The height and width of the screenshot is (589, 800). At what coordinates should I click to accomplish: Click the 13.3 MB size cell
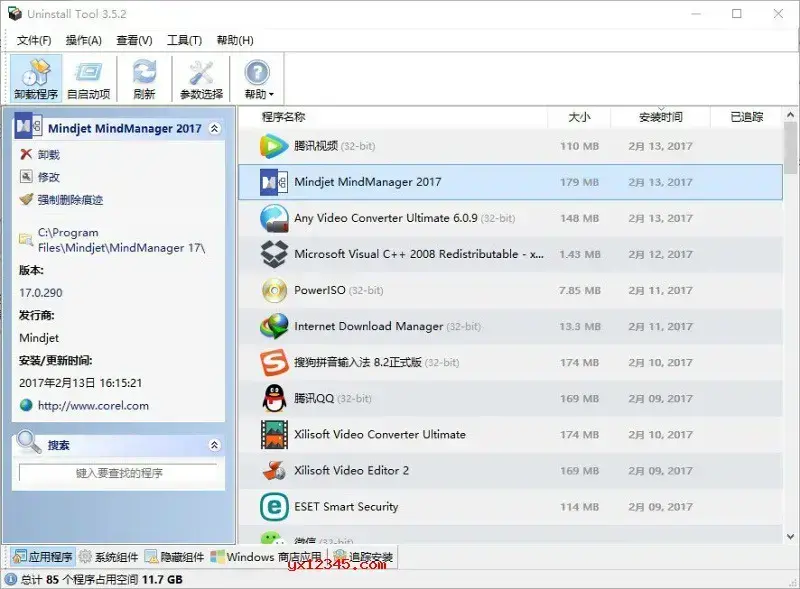pos(580,326)
